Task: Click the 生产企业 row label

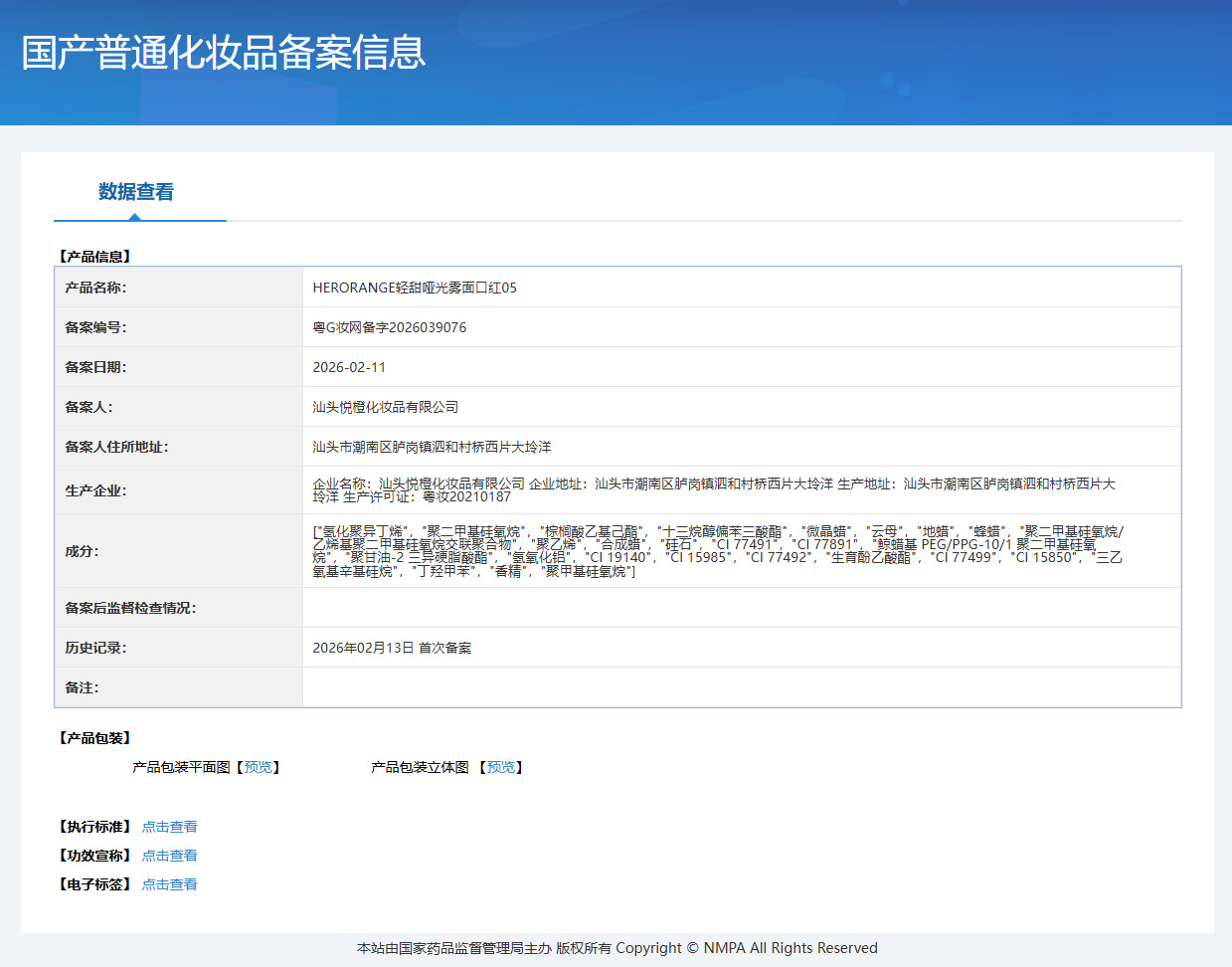Action: pyautogui.click(x=95, y=490)
